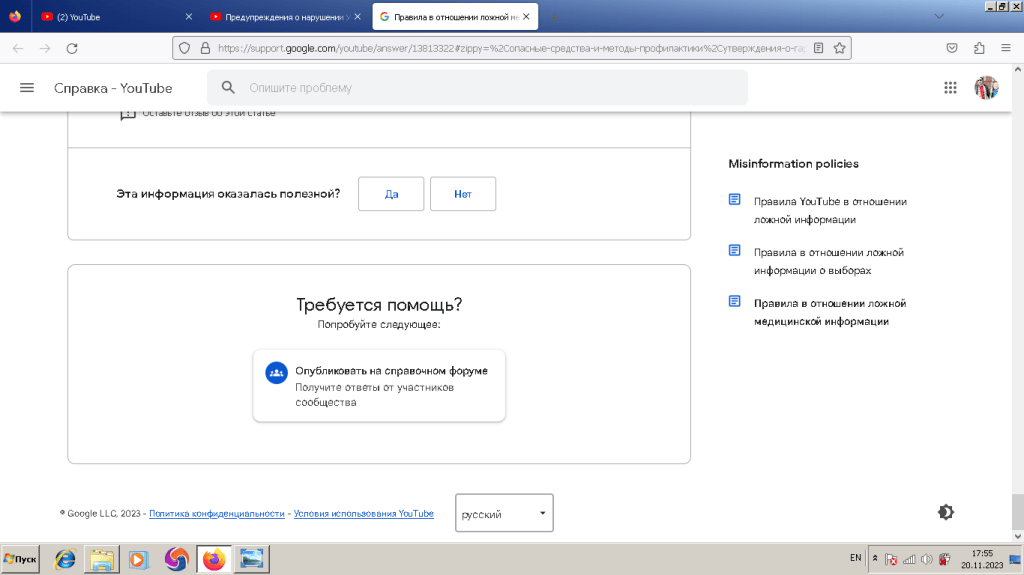Viewport: 1024px width, 575px height.
Task: Toggle reader view in the address bar
Action: 818,47
